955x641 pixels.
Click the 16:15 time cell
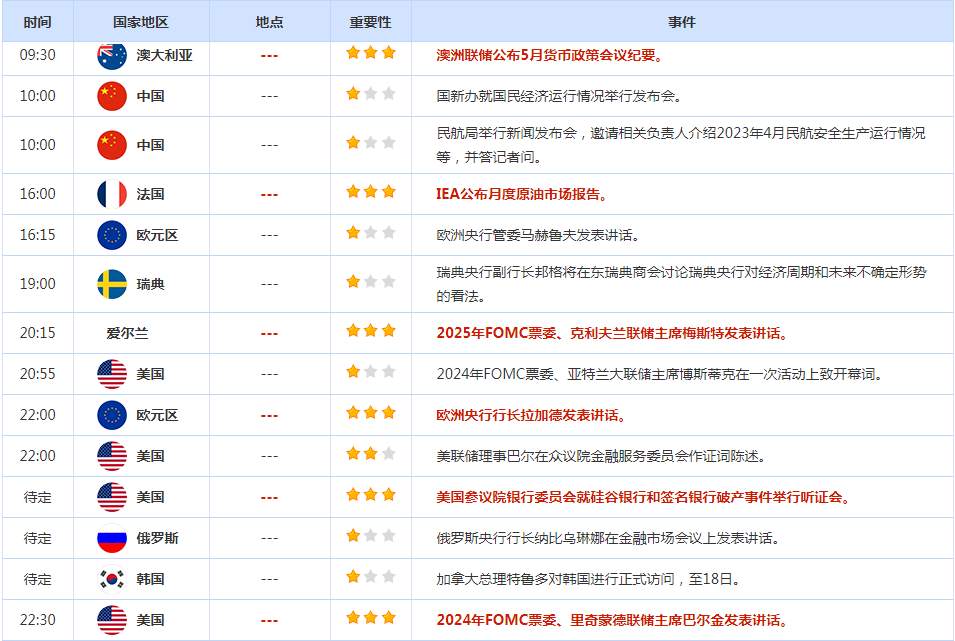[x=37, y=235]
